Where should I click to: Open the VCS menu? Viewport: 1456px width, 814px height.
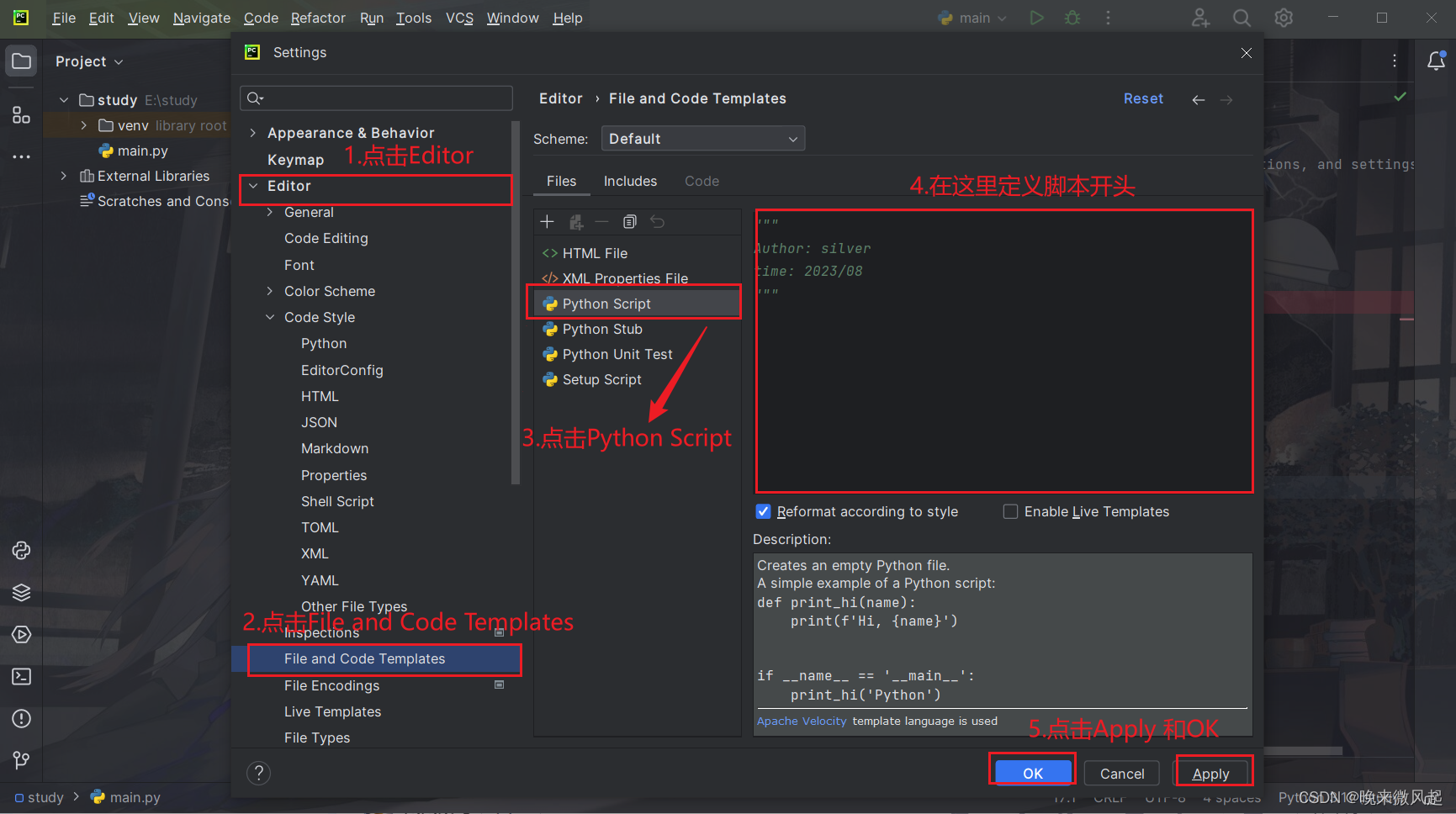click(x=459, y=18)
